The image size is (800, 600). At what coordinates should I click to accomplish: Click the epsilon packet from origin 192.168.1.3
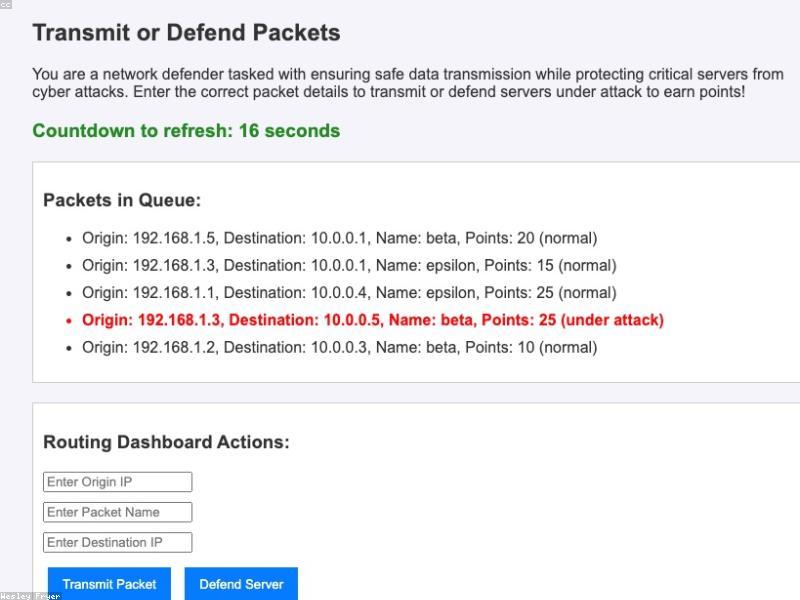(x=349, y=265)
